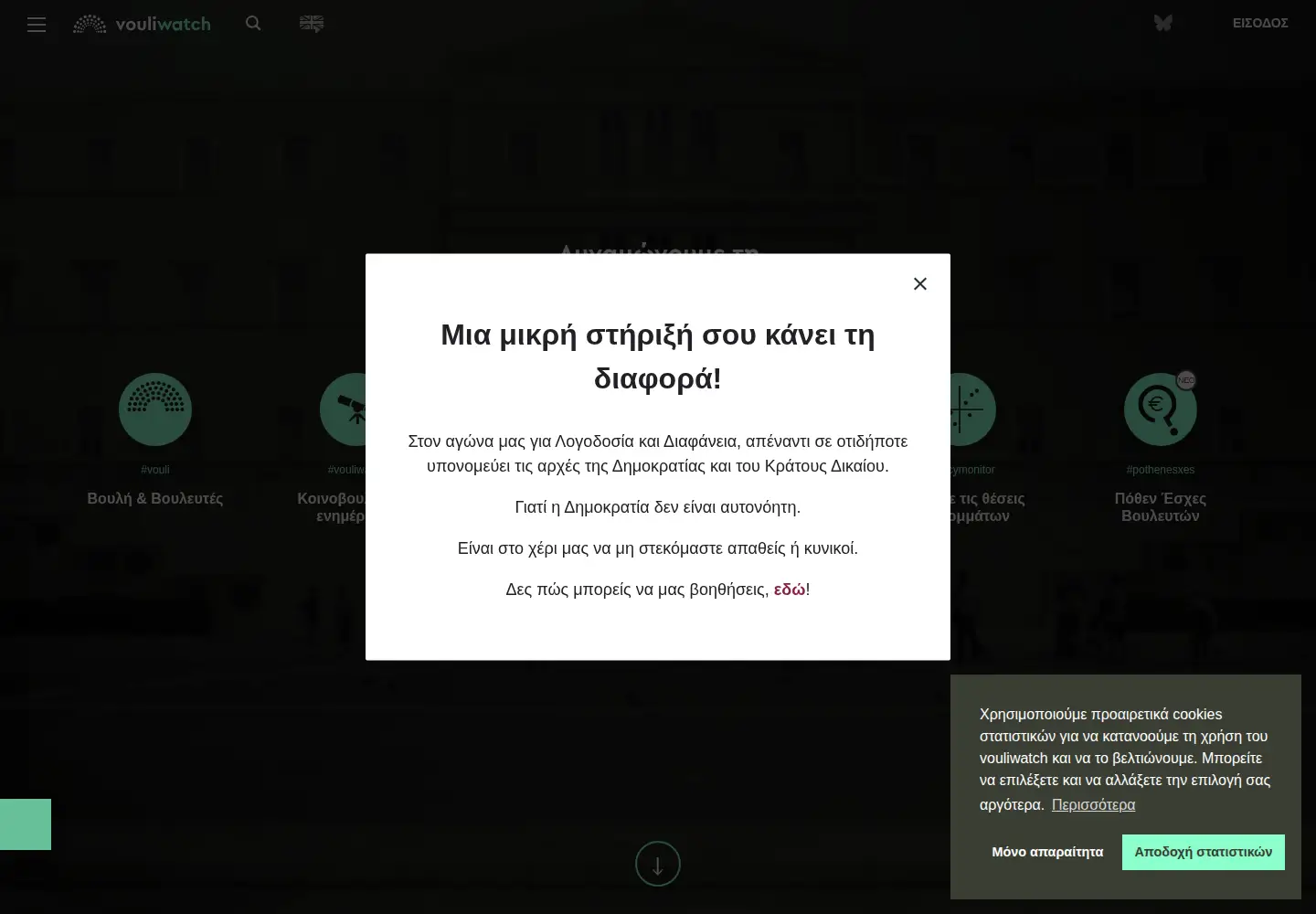
Task: Open the Περισσότερα cookie info link
Action: [x=1093, y=804]
